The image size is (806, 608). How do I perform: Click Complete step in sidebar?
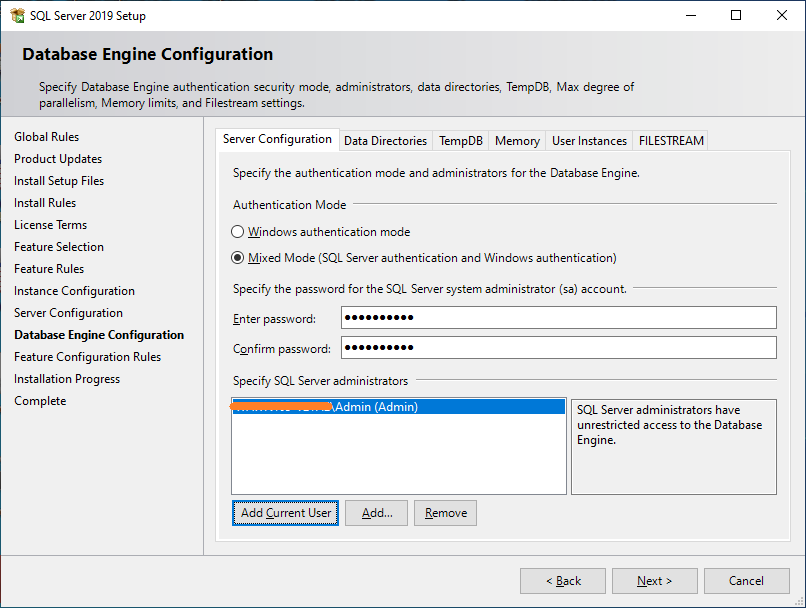pyautogui.click(x=40, y=401)
